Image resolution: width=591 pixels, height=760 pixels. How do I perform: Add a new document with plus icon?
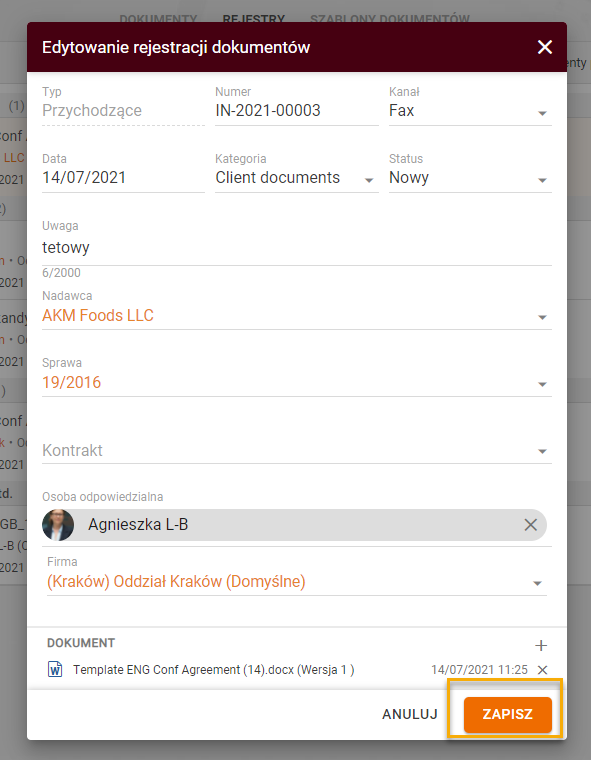click(541, 646)
